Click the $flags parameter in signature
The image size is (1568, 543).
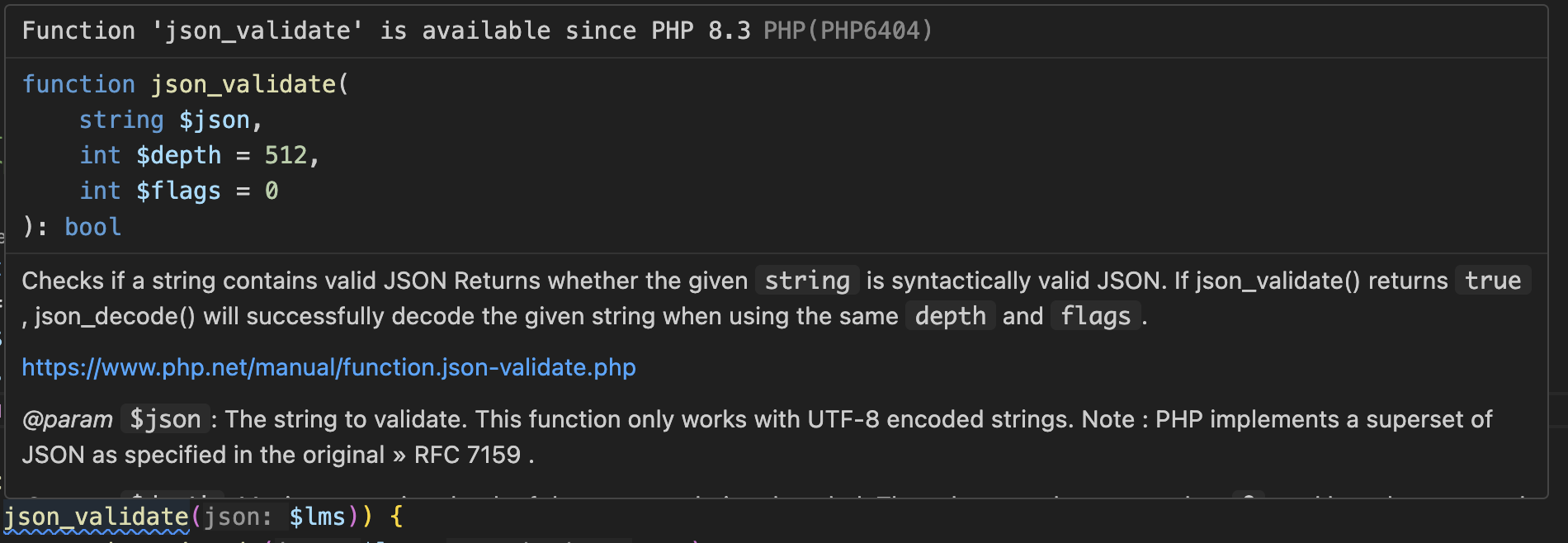[x=178, y=191]
